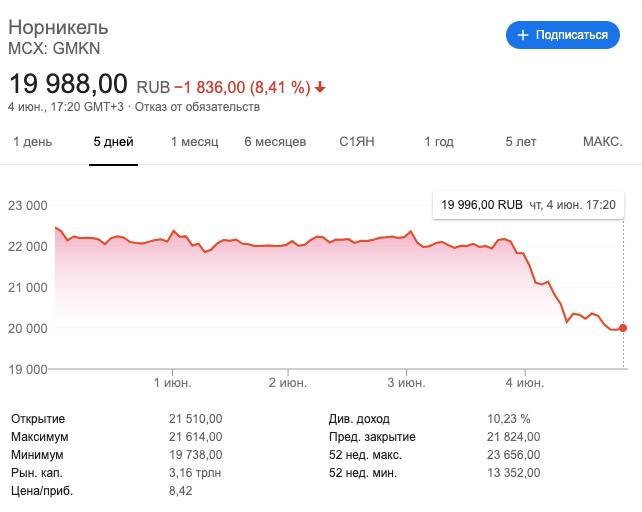
Task: Select the С1ЯН year-to-date tab
Action: pyautogui.click(x=357, y=142)
